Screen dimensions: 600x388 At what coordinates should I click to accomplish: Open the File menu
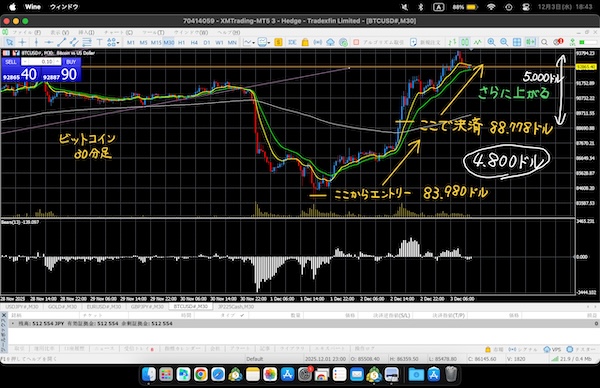coord(26,33)
